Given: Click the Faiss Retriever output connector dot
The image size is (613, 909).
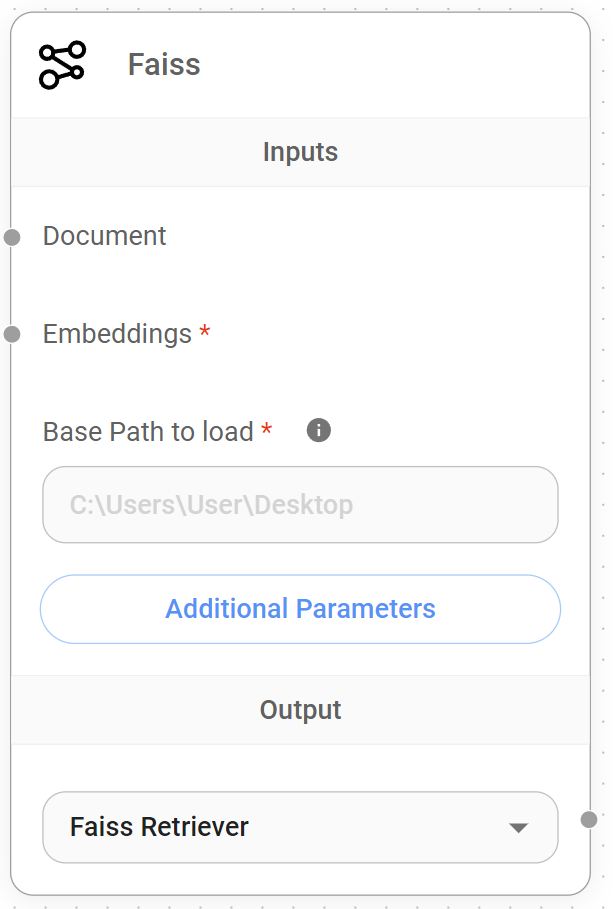Looking at the screenshot, I should (x=589, y=820).
